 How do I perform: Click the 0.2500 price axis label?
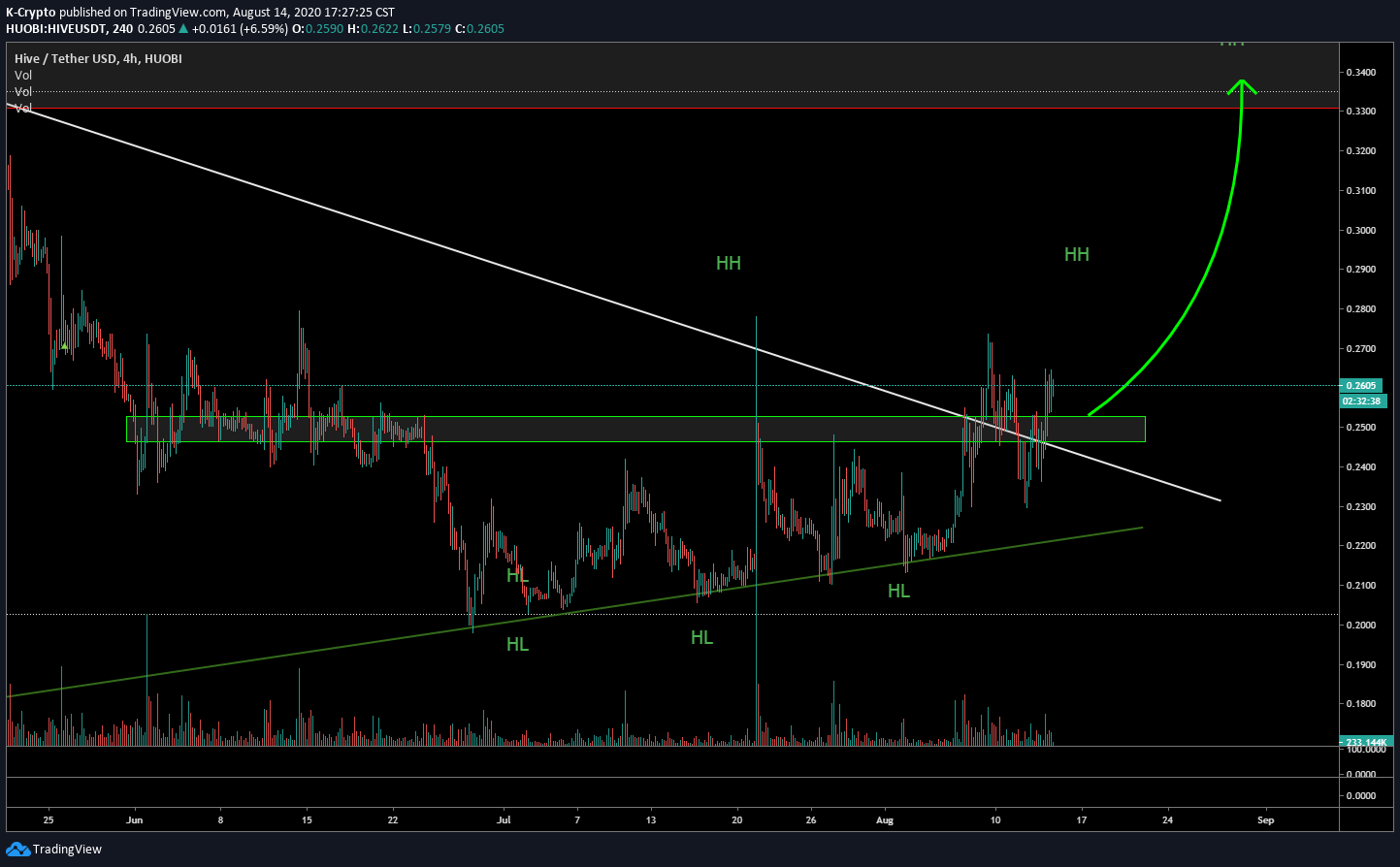(1361, 428)
